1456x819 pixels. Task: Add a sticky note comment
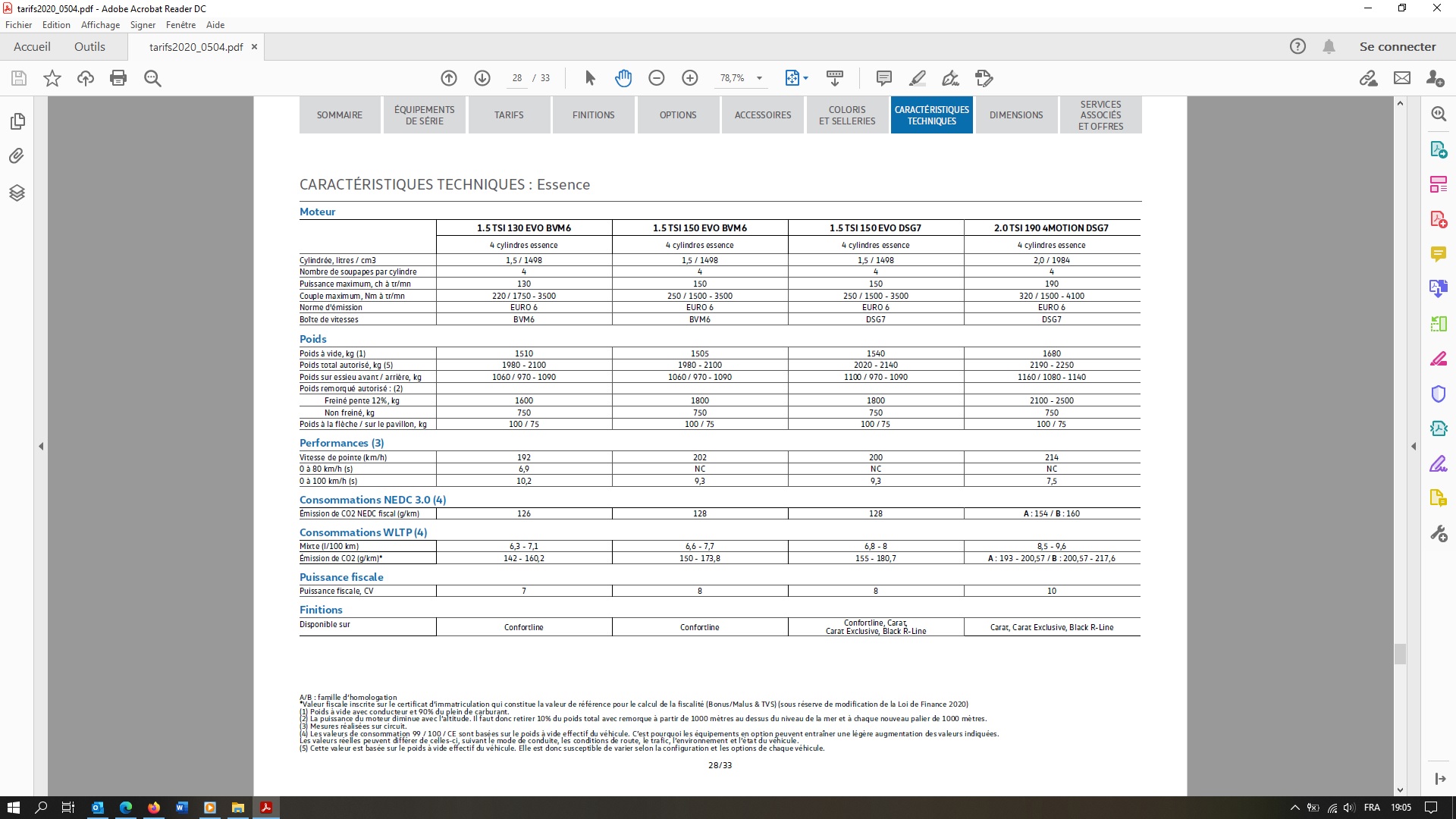883,78
